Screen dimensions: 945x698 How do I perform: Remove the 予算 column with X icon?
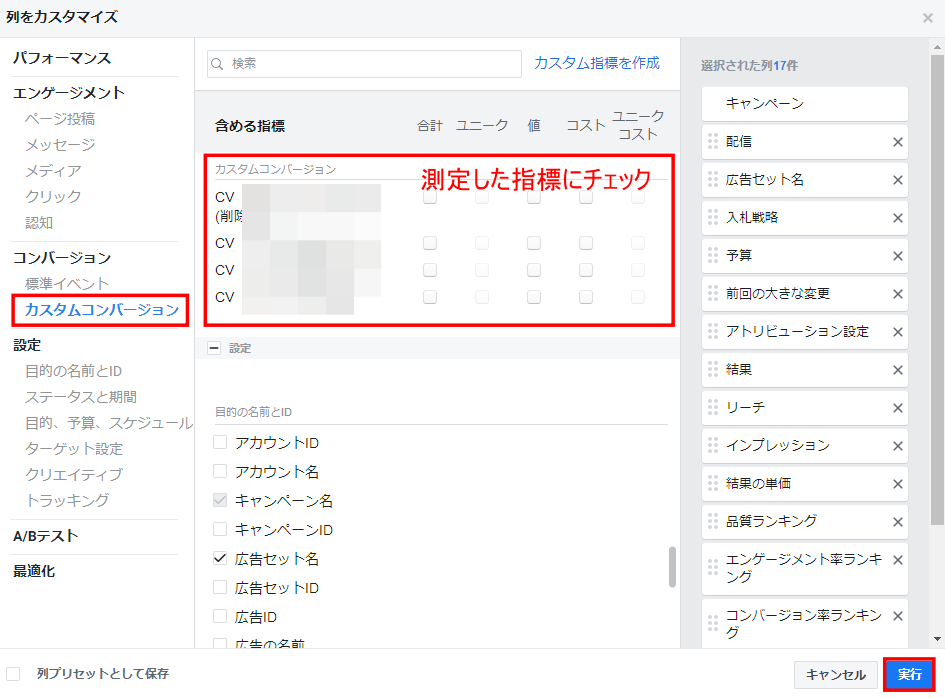tap(897, 256)
